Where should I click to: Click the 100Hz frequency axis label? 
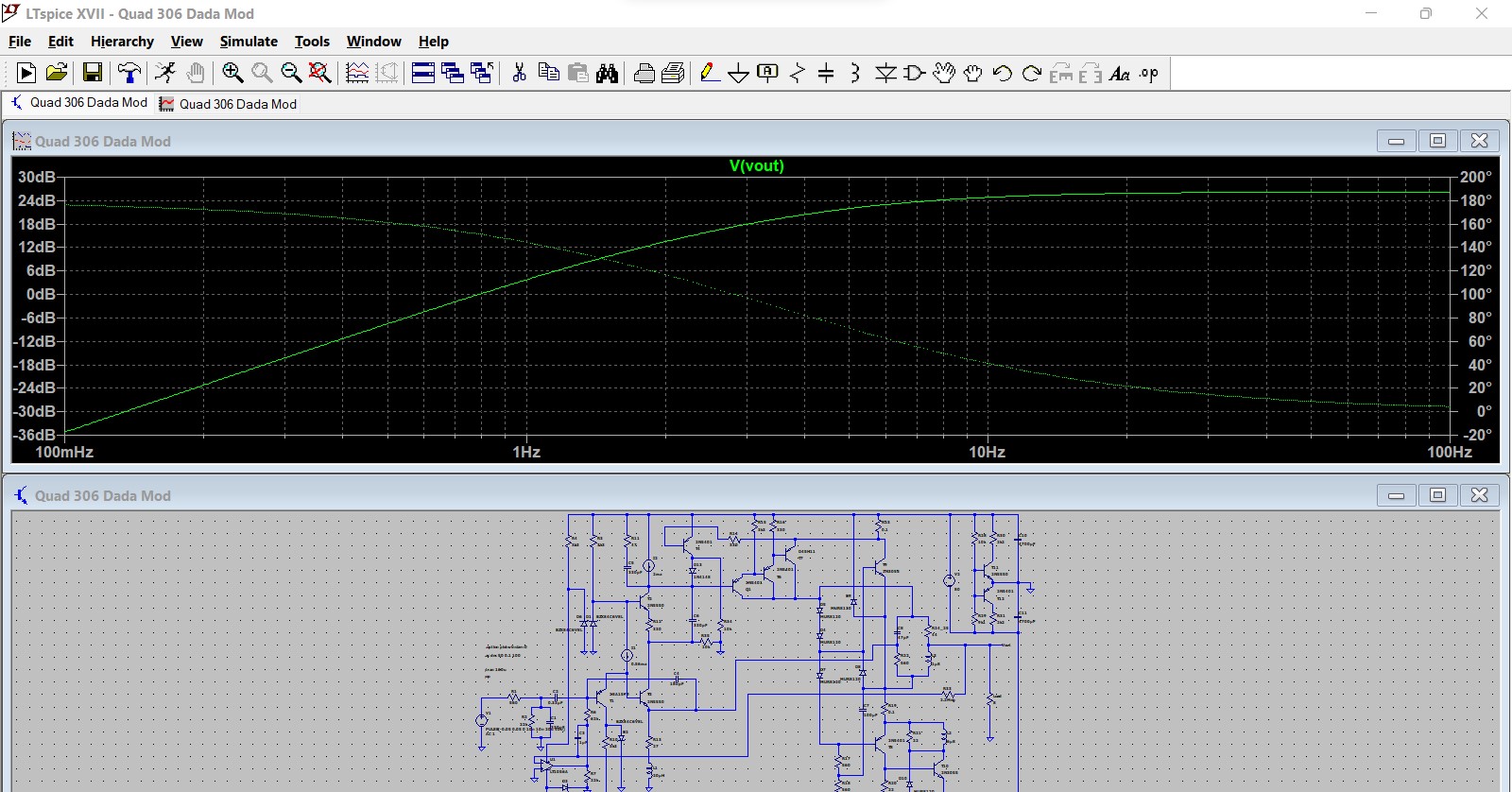(1450, 452)
